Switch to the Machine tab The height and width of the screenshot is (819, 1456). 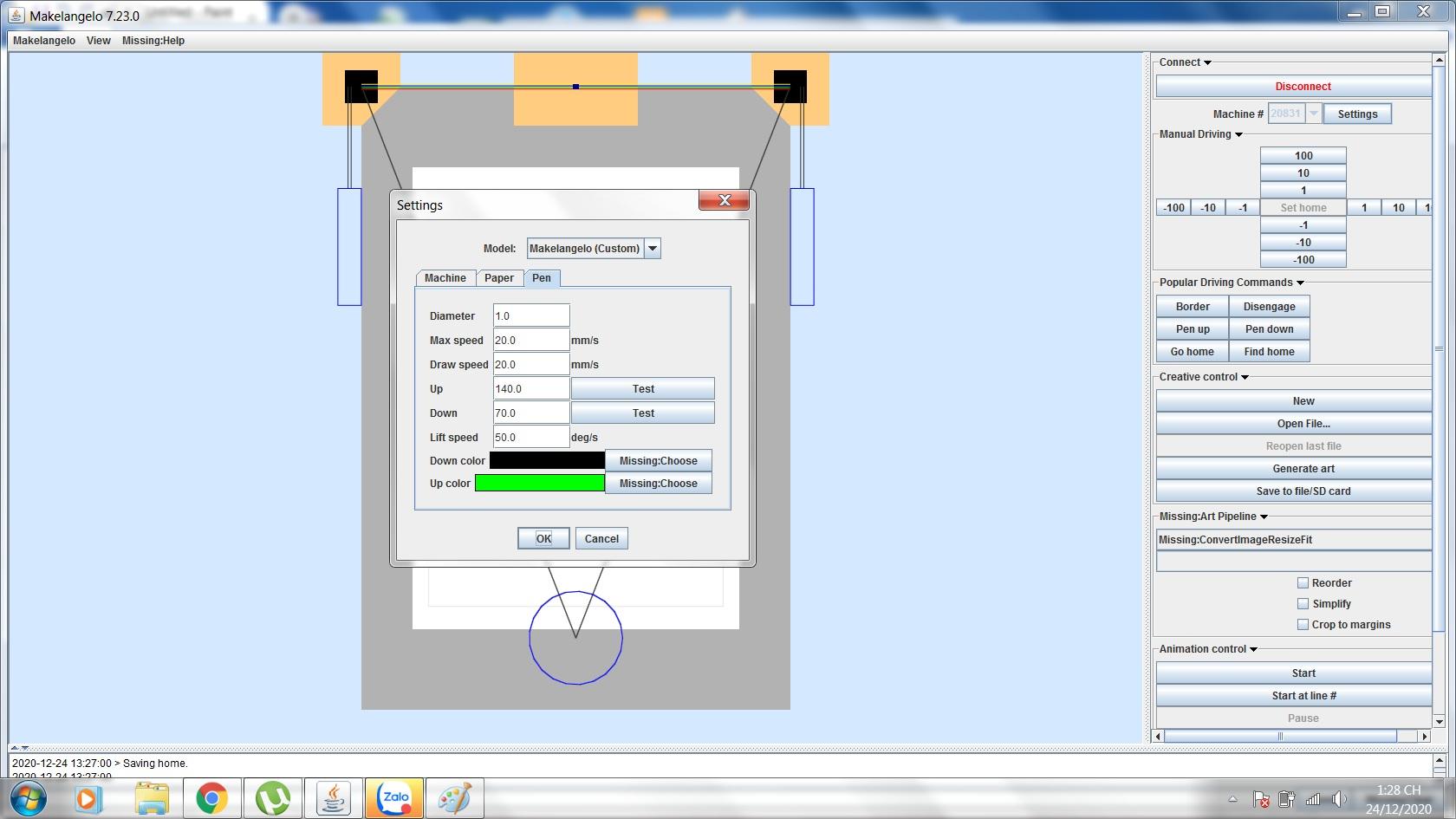point(445,278)
